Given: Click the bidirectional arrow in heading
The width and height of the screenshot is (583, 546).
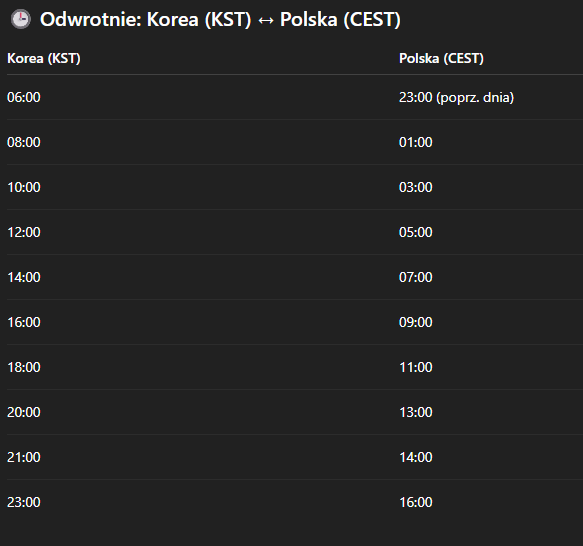Looking at the screenshot, I should [265, 20].
